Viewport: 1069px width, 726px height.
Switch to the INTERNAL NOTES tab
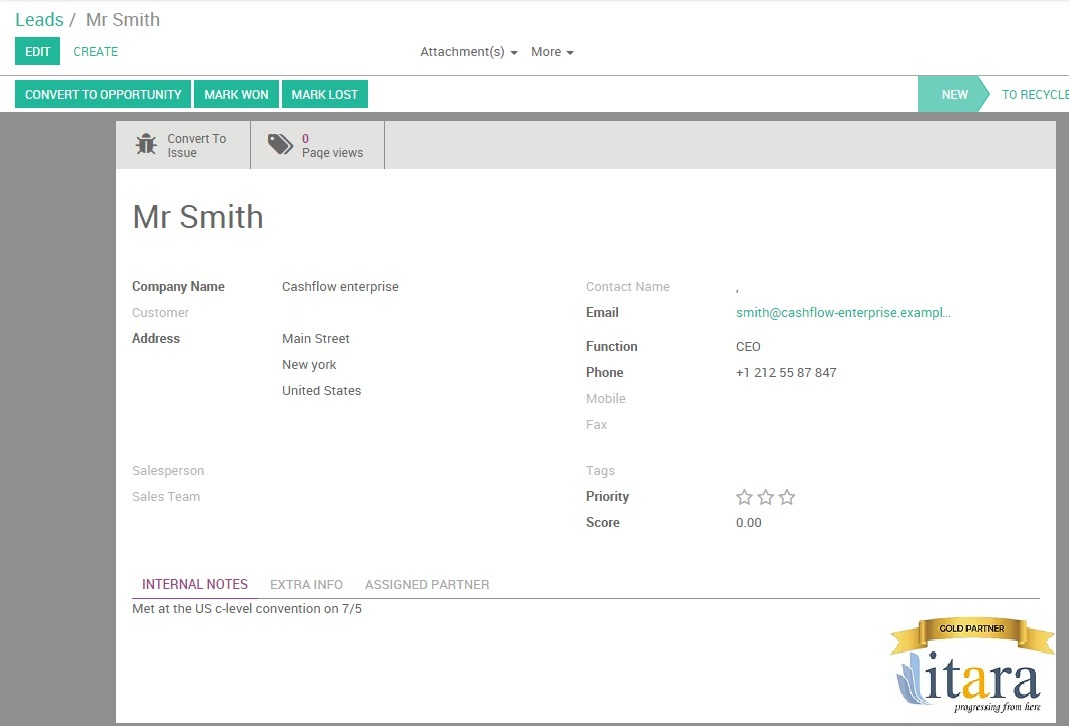point(195,584)
